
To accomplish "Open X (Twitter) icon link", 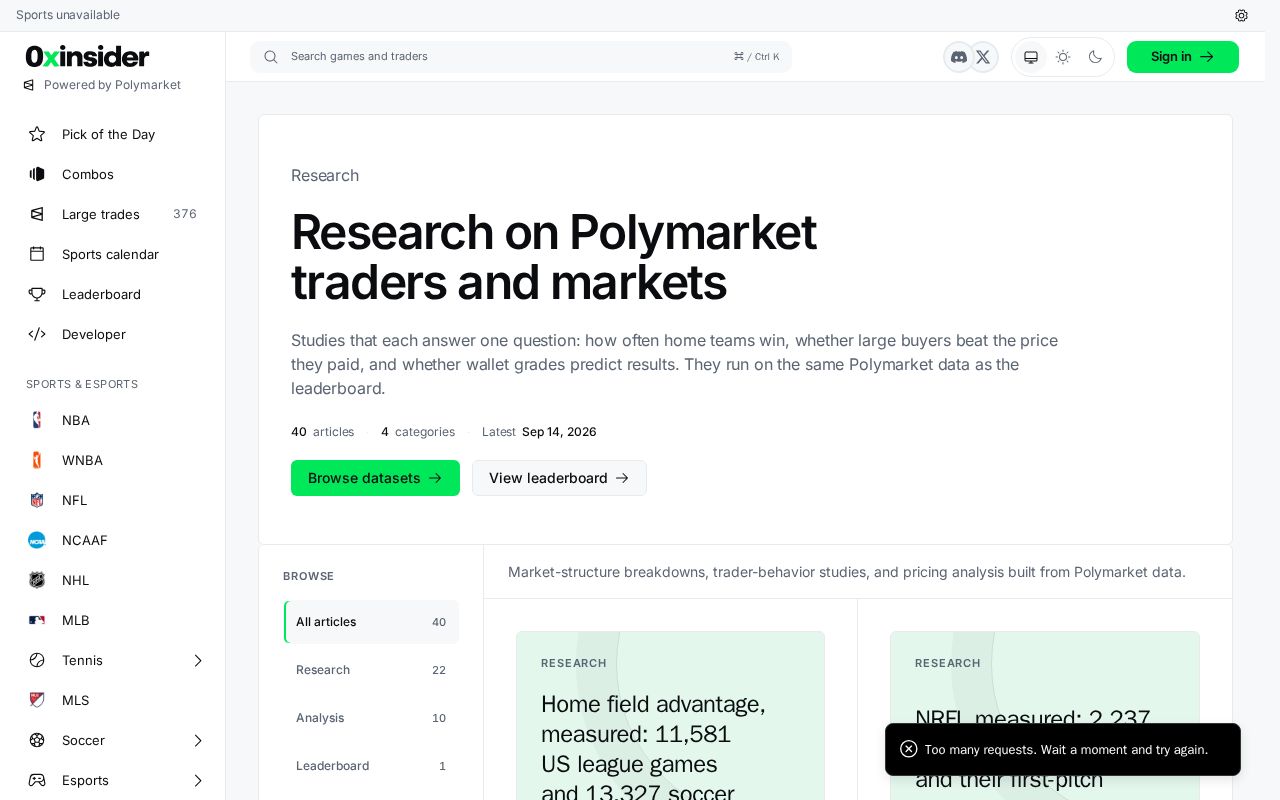I will point(983,57).
